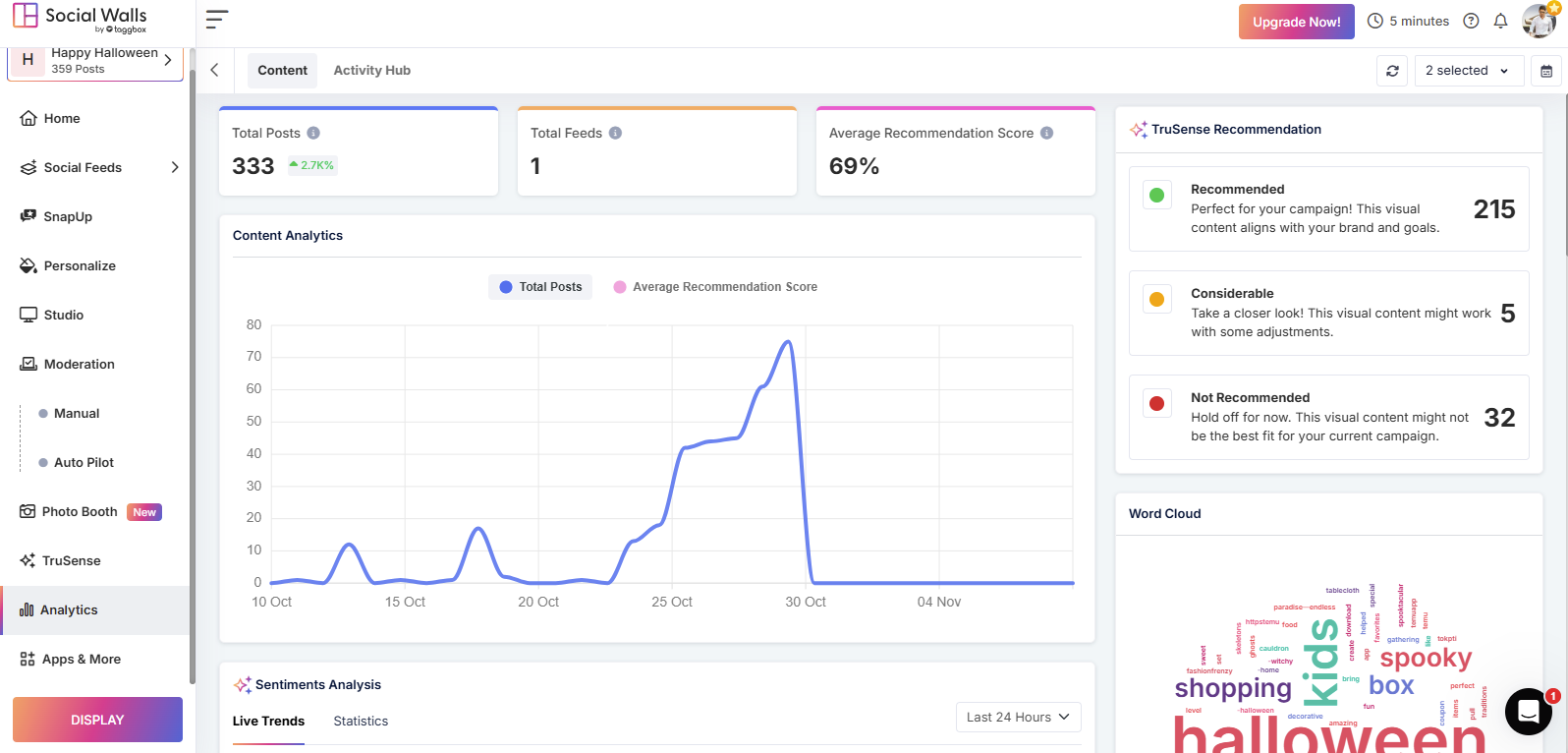The image size is (1568, 753).
Task: Toggle Average Recommendation Score legend series
Action: point(715,287)
